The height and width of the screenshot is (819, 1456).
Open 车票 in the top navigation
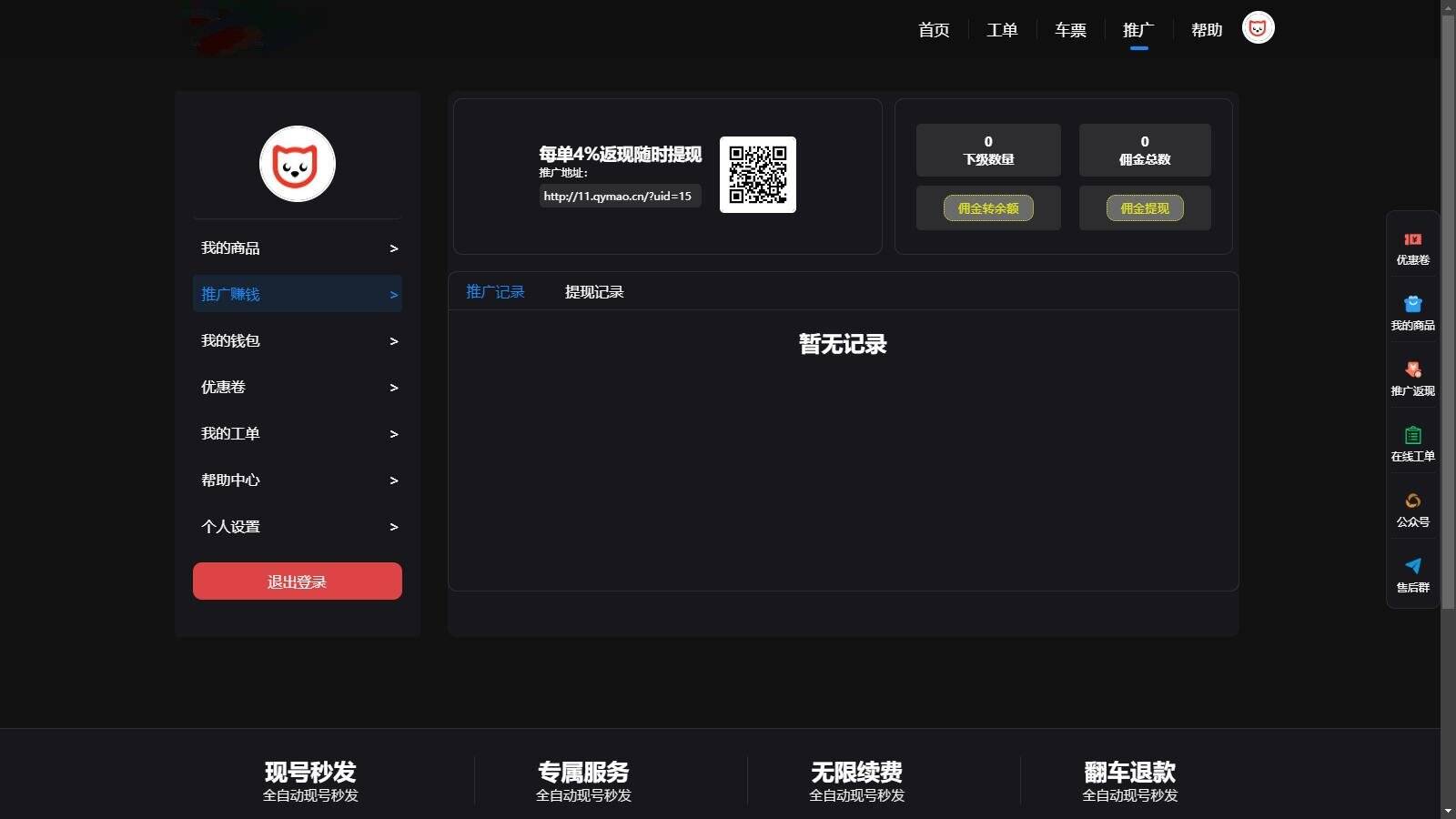[x=1070, y=30]
